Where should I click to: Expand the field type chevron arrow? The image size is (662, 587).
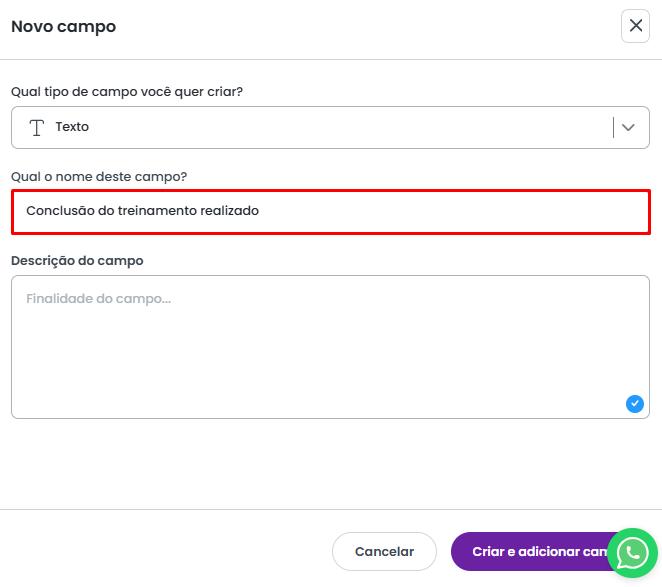[x=629, y=127]
